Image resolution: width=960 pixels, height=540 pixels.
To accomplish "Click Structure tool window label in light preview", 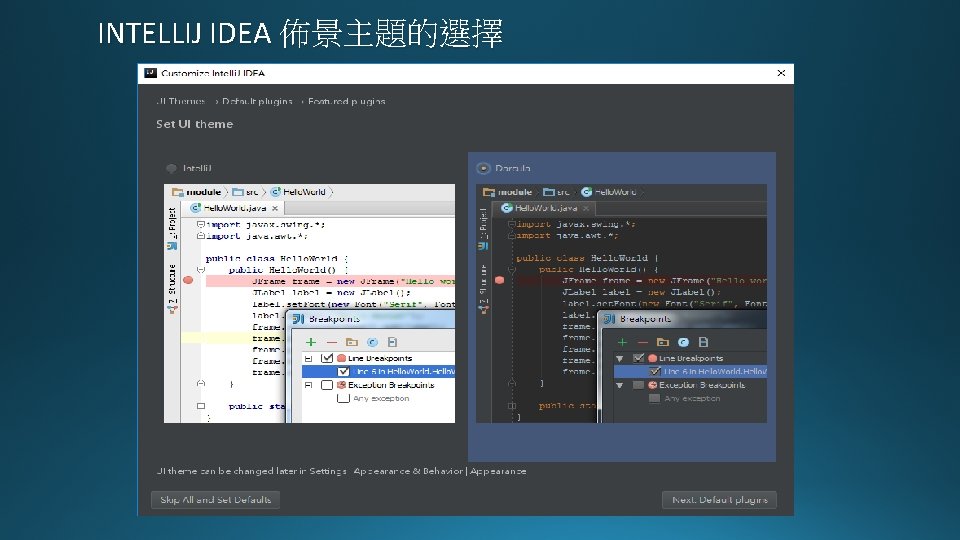I will coord(172,285).
